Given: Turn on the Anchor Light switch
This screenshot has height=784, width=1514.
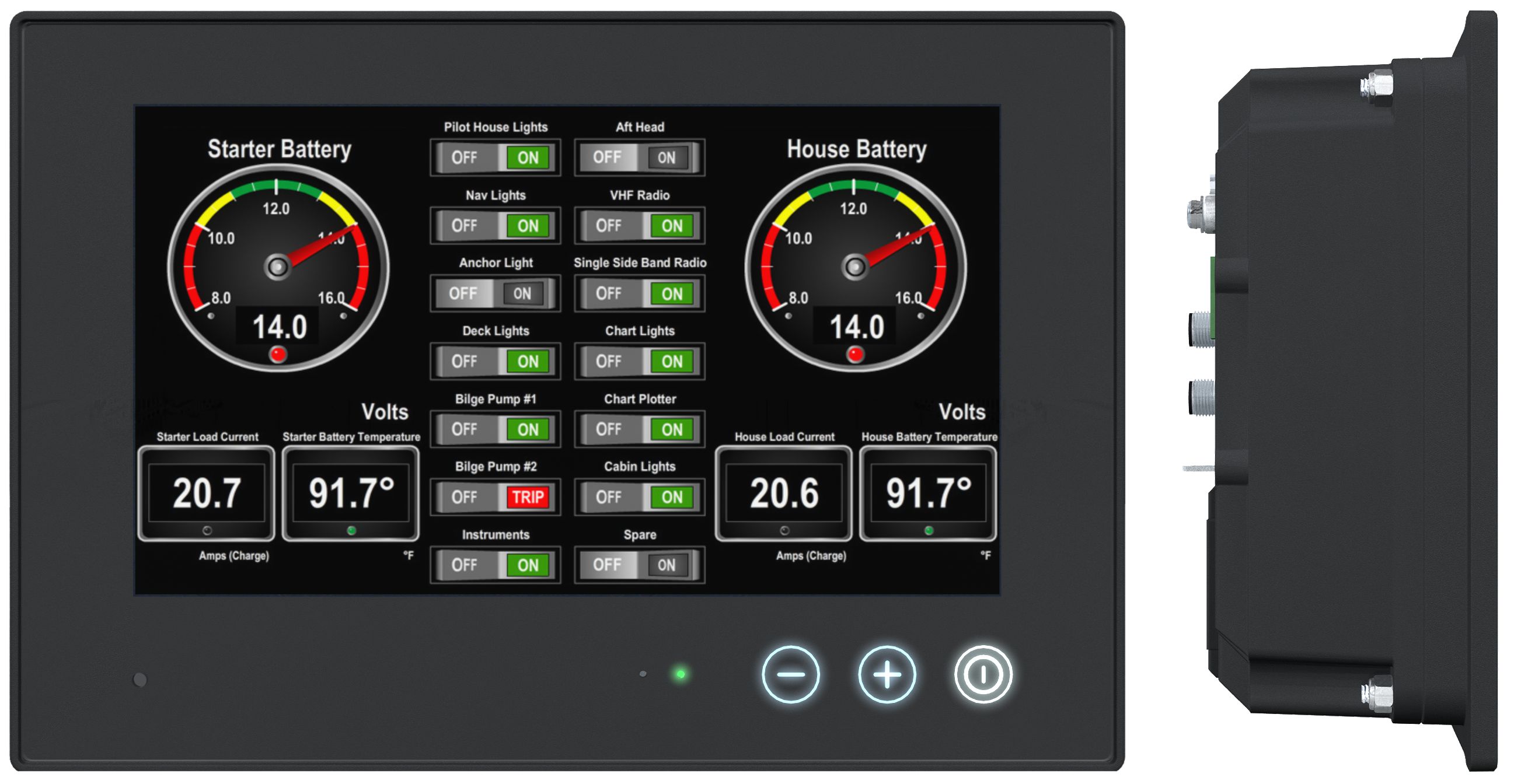Looking at the screenshot, I should point(522,293).
